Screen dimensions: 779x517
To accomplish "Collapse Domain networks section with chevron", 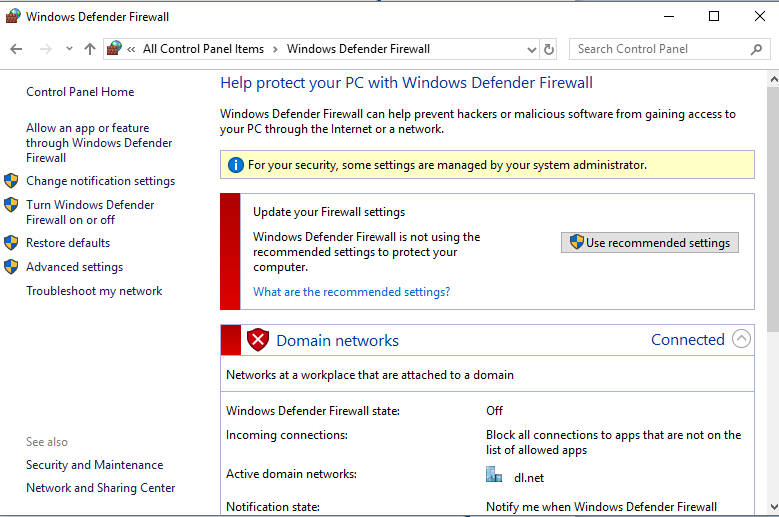I will 741,339.
